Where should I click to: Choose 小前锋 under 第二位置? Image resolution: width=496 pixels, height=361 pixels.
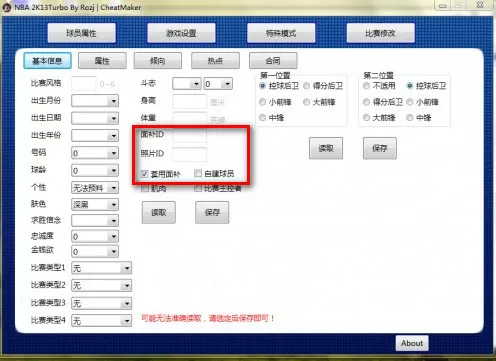coord(410,102)
